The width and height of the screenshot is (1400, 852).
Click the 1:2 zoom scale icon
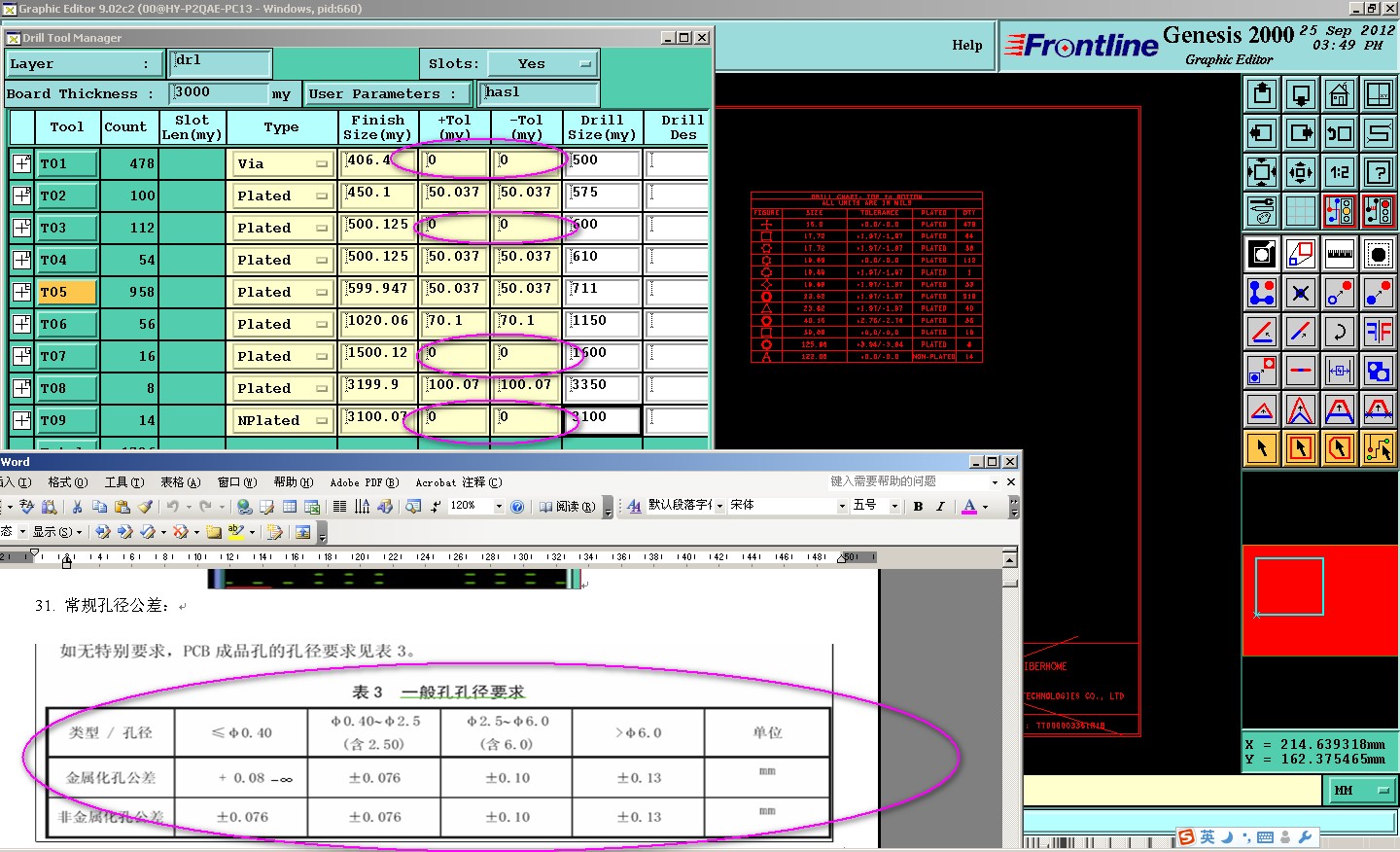(x=1340, y=172)
